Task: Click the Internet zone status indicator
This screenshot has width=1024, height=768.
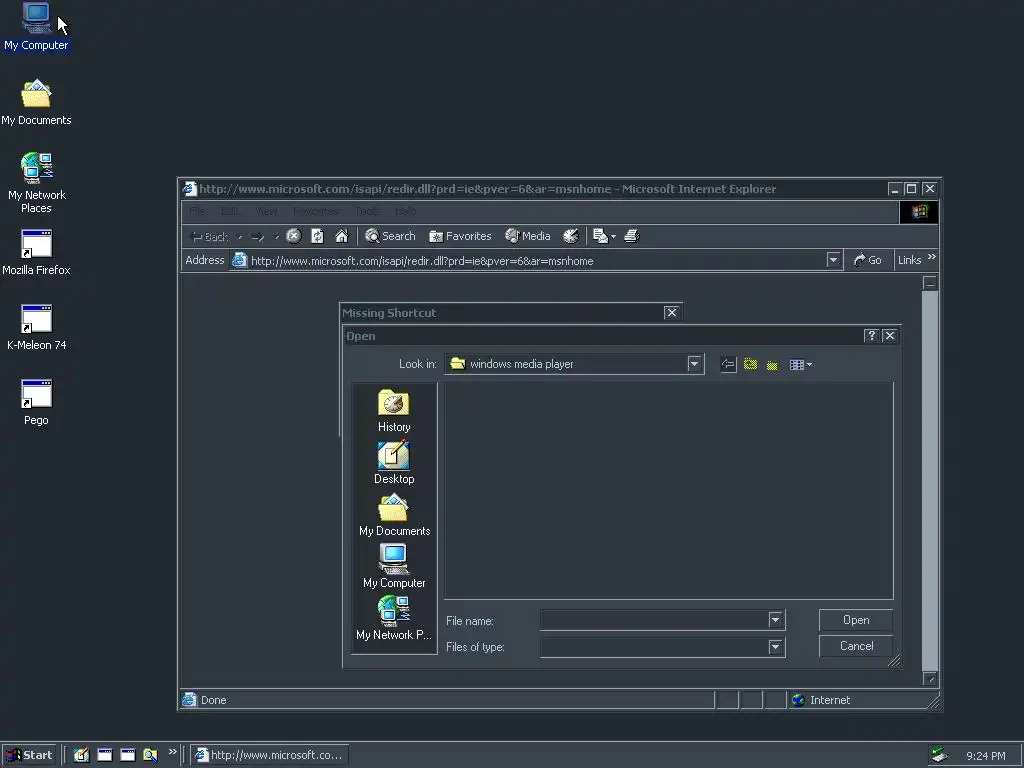Action: [x=820, y=700]
